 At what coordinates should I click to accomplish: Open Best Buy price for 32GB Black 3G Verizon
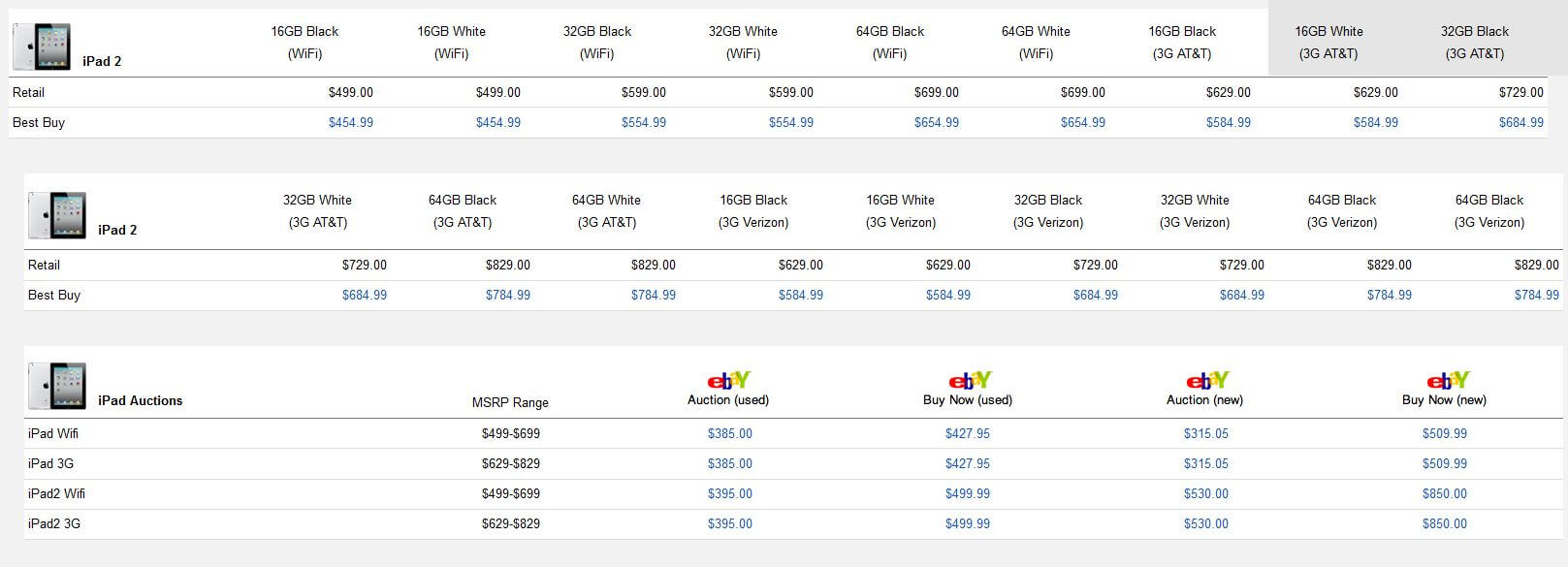point(1096,296)
